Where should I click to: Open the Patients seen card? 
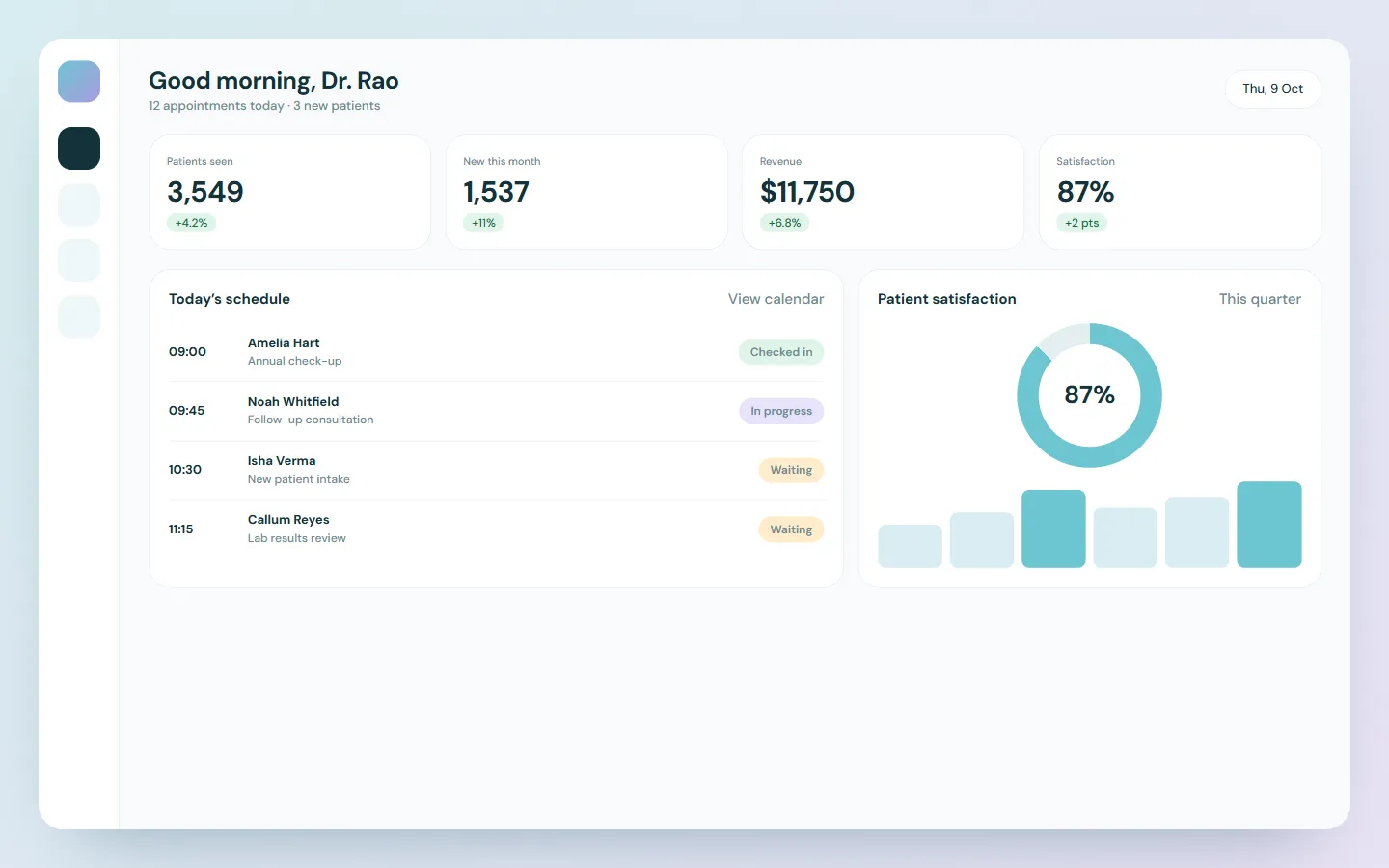coord(290,192)
